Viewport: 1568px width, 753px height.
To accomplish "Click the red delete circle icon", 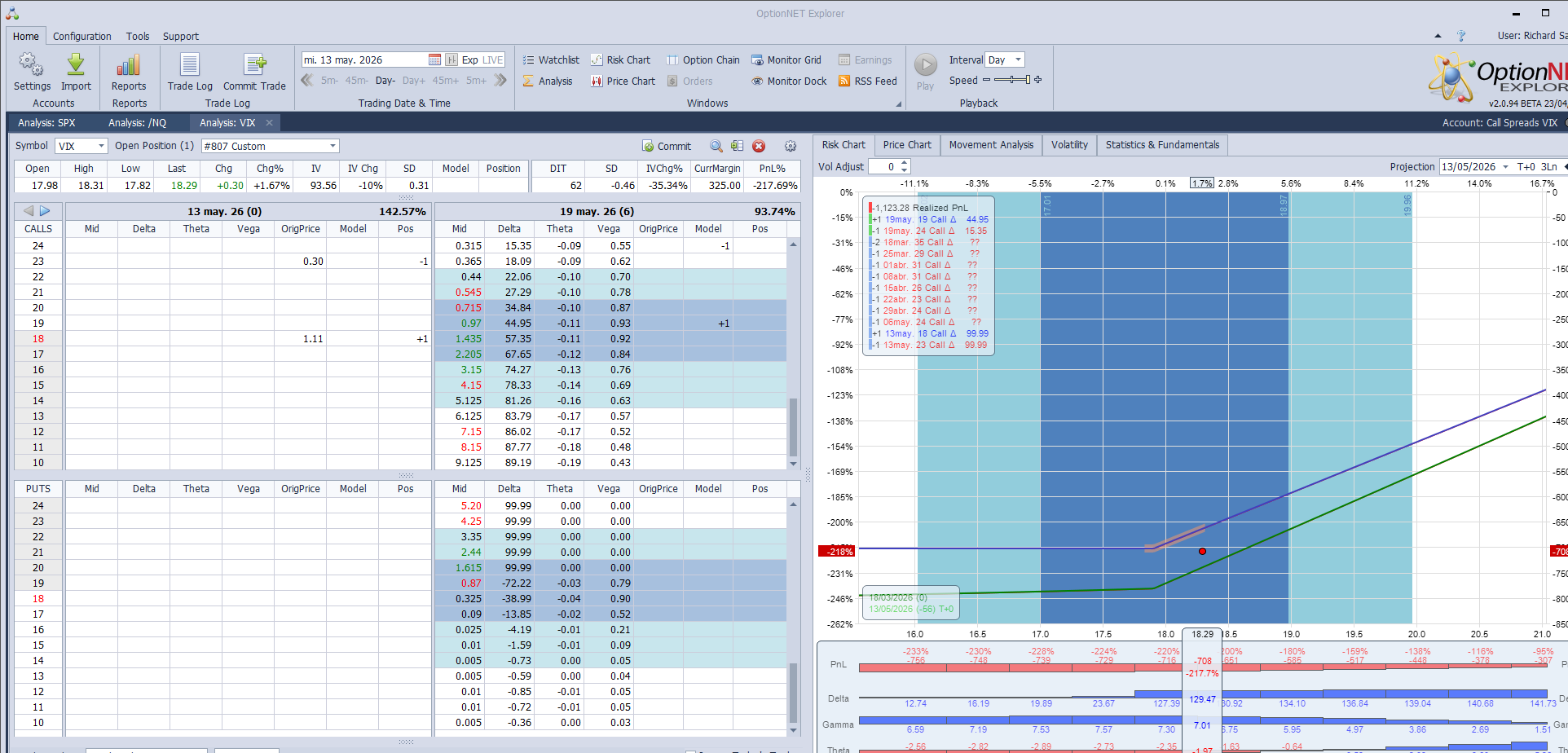I will coord(759,146).
